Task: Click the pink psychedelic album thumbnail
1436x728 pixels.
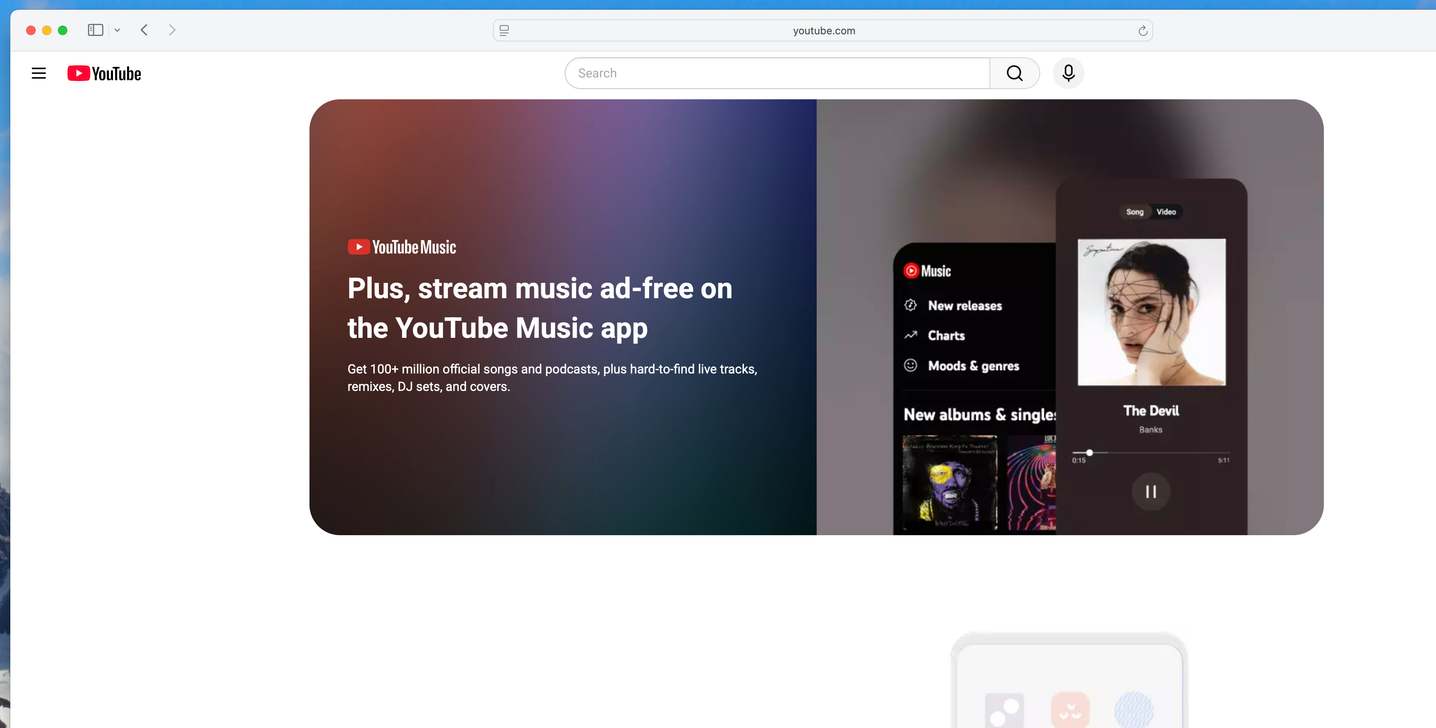Action: pyautogui.click(x=1031, y=482)
